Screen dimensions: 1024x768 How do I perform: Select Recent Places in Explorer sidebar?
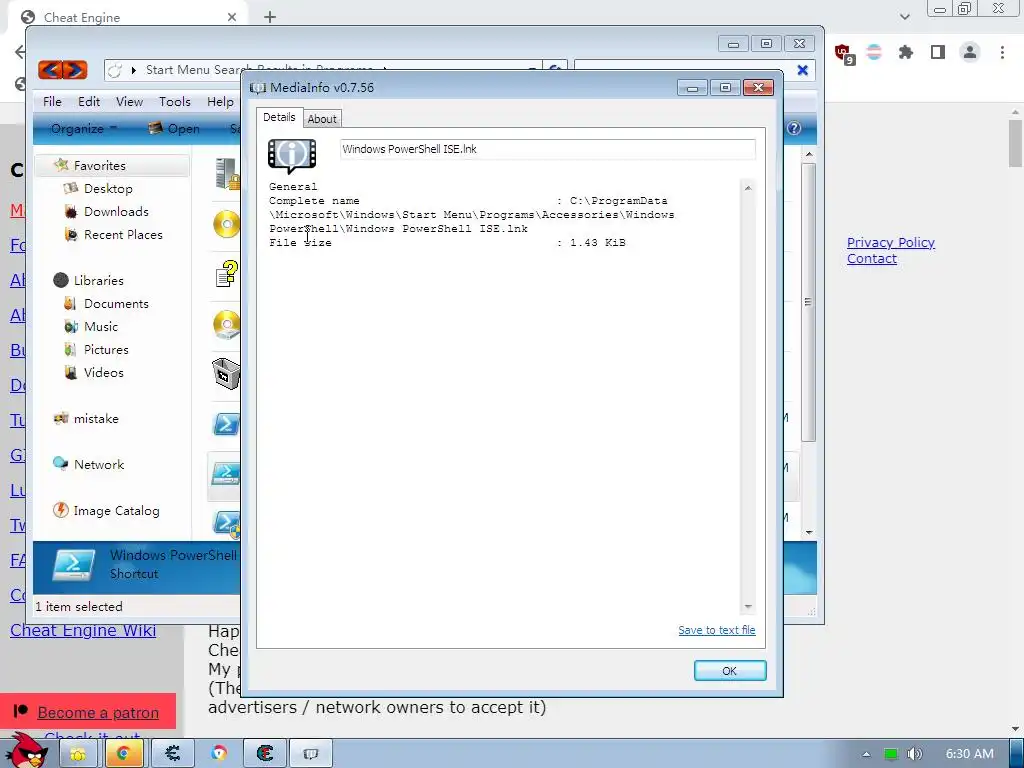click(x=123, y=234)
